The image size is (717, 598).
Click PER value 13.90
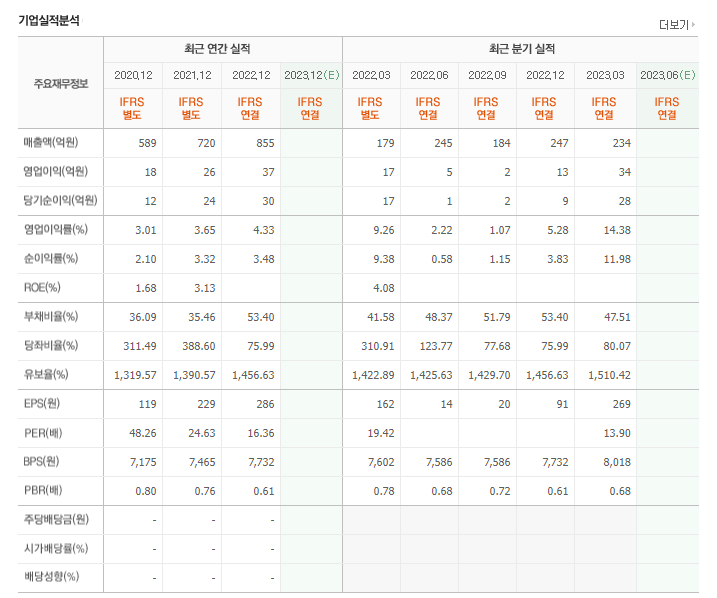tap(617, 433)
